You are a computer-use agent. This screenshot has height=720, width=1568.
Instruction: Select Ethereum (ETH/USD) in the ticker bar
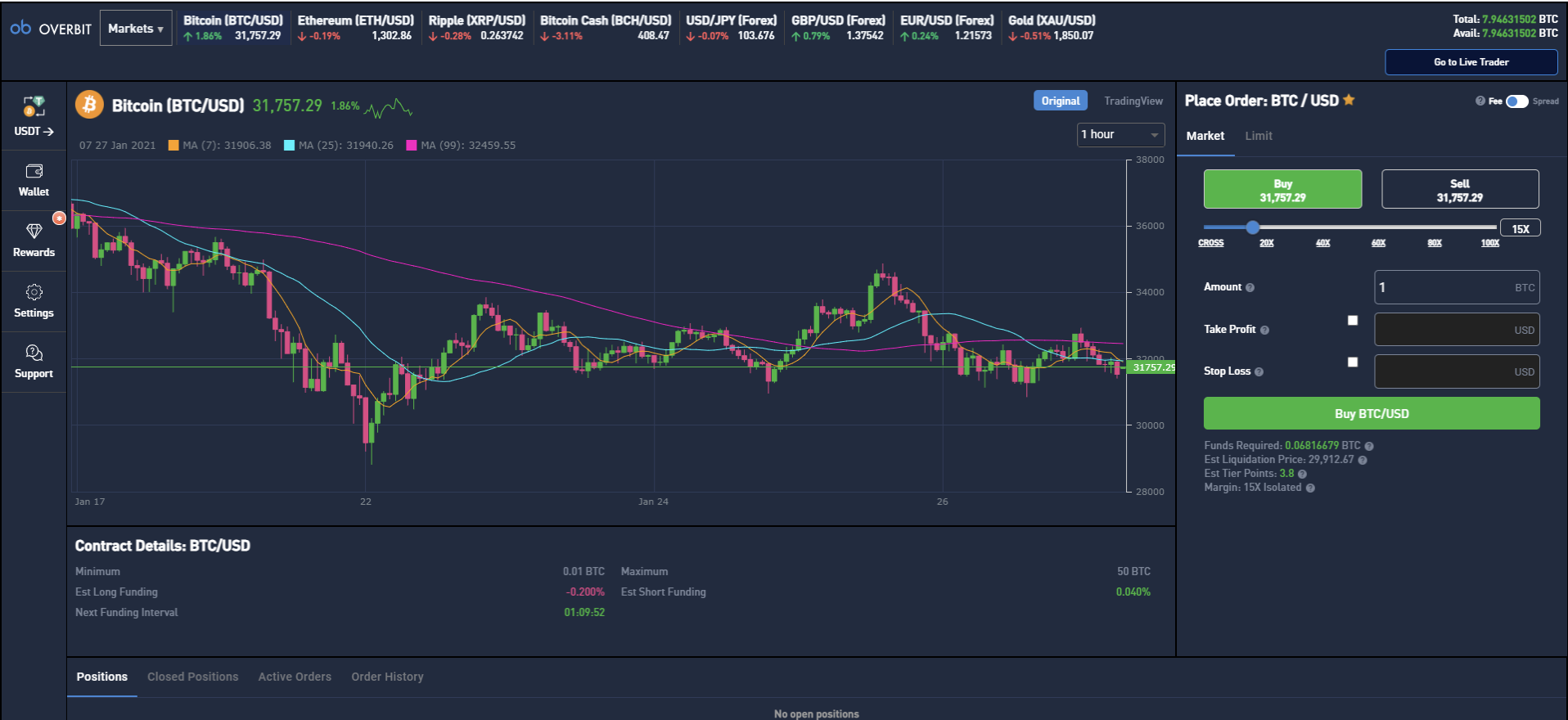(355, 28)
